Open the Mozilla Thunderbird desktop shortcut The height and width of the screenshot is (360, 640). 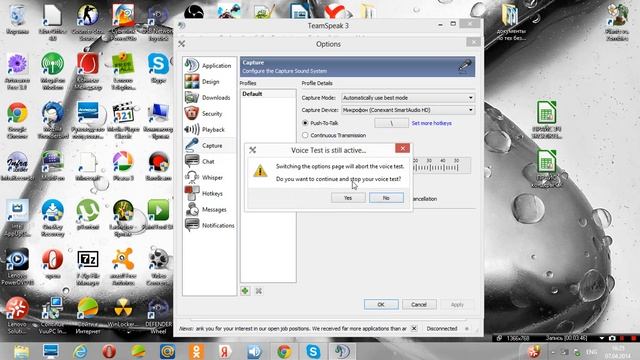53,120
